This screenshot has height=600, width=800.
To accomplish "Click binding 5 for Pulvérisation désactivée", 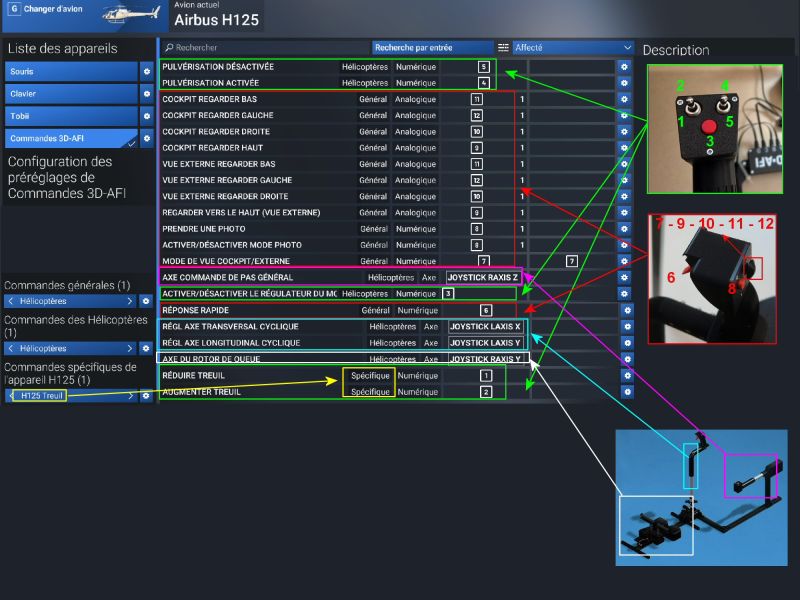I will pos(483,67).
